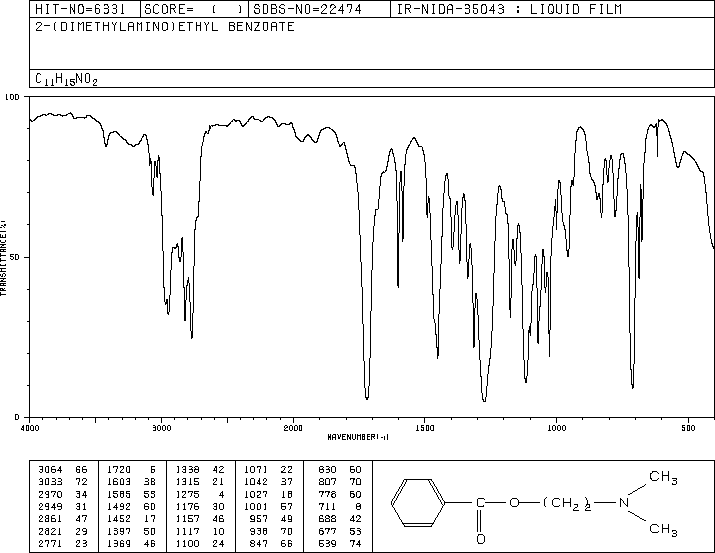This screenshot has width=715, height=553.
Task: Click the TRANSMITTANCE y-axis label
Action: [x=3, y=258]
